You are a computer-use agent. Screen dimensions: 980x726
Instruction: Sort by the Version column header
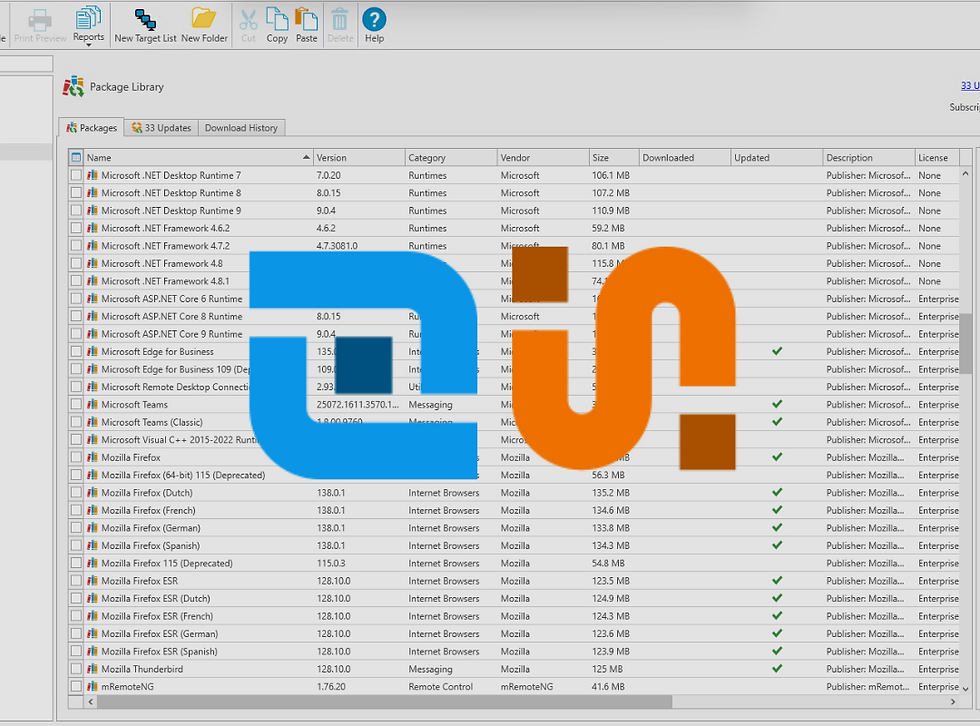(x=359, y=157)
